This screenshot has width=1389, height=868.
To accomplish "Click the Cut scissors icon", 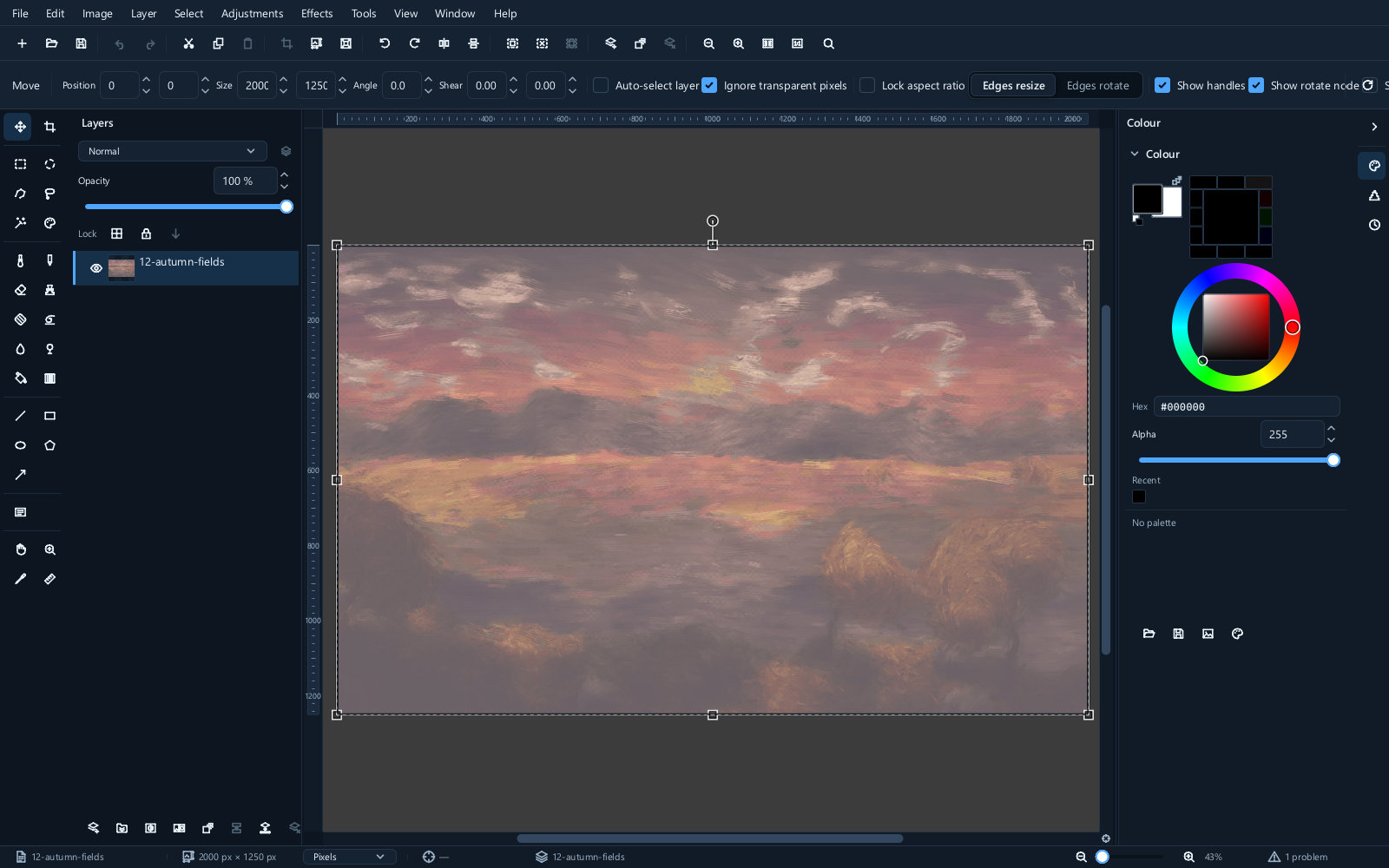I will (x=188, y=43).
